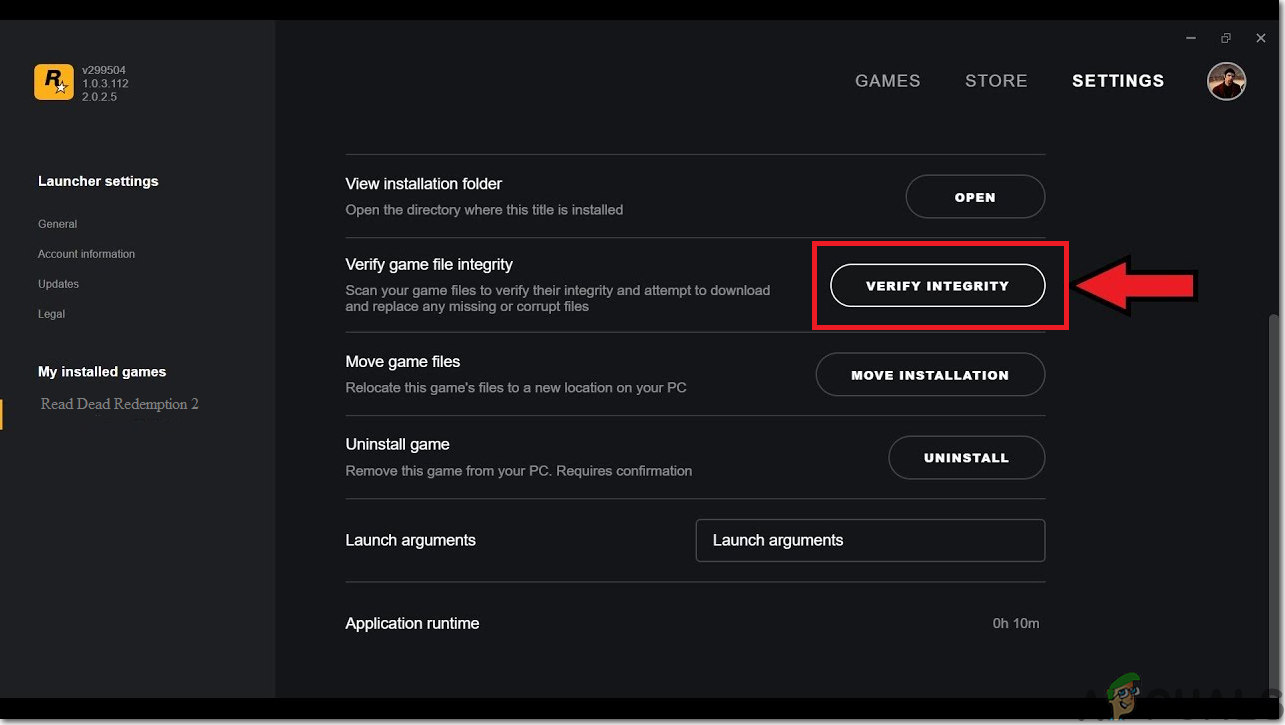Restore down the launcher window

1226,38
